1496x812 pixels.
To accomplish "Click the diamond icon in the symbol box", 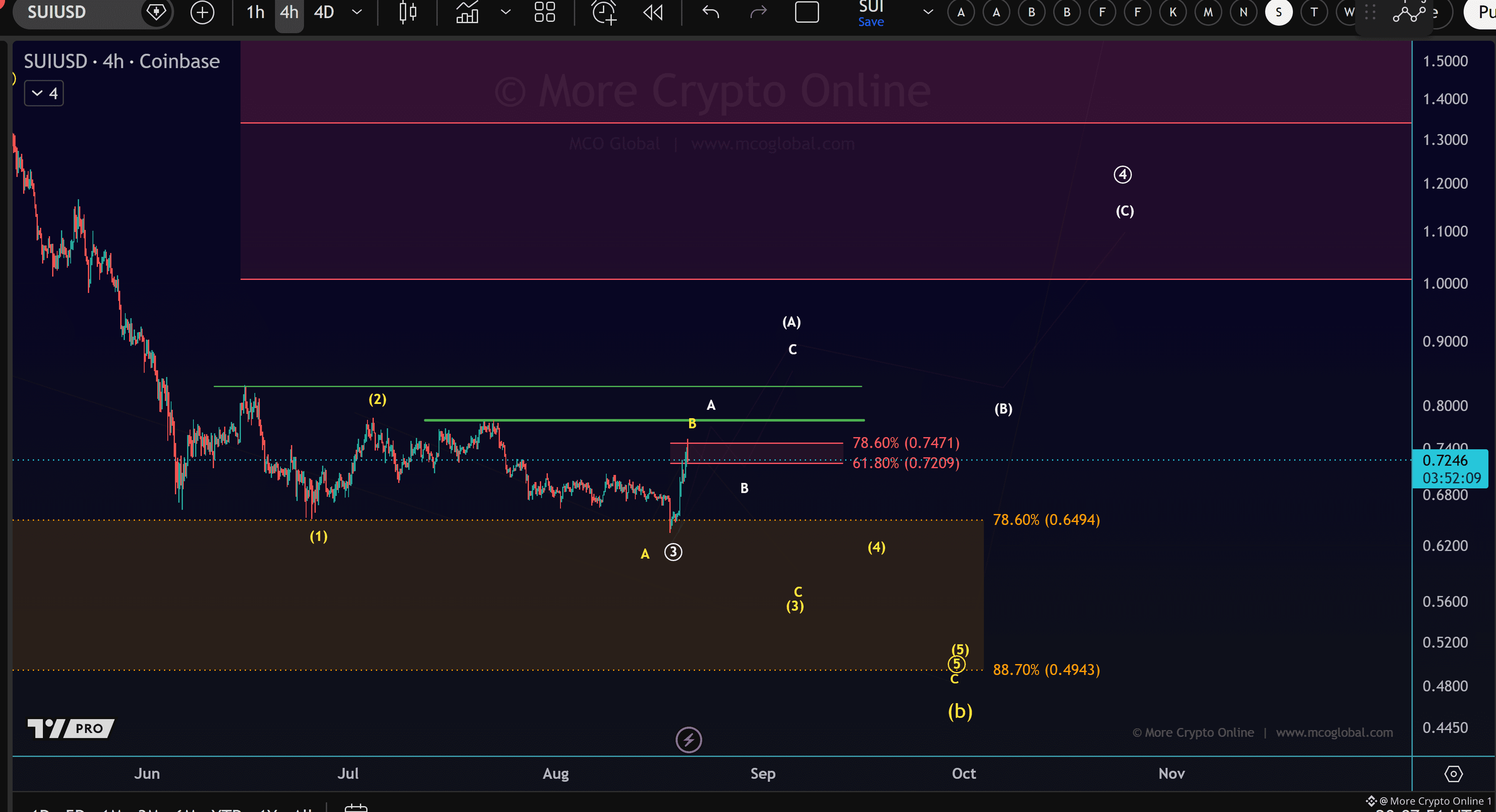I will click(x=156, y=12).
